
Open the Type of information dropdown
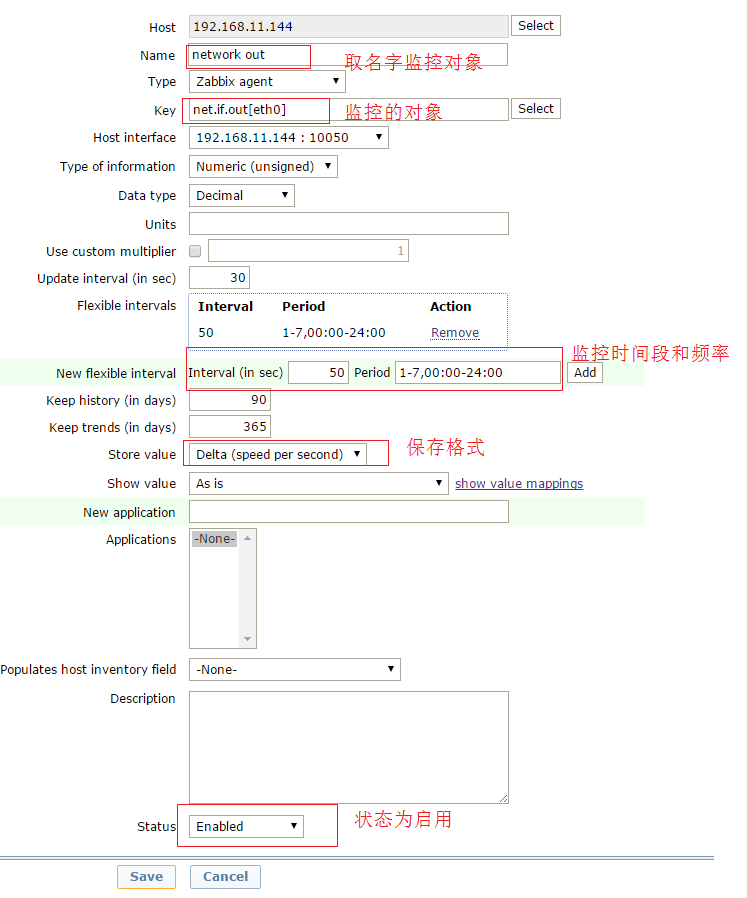pyautogui.click(x=263, y=167)
